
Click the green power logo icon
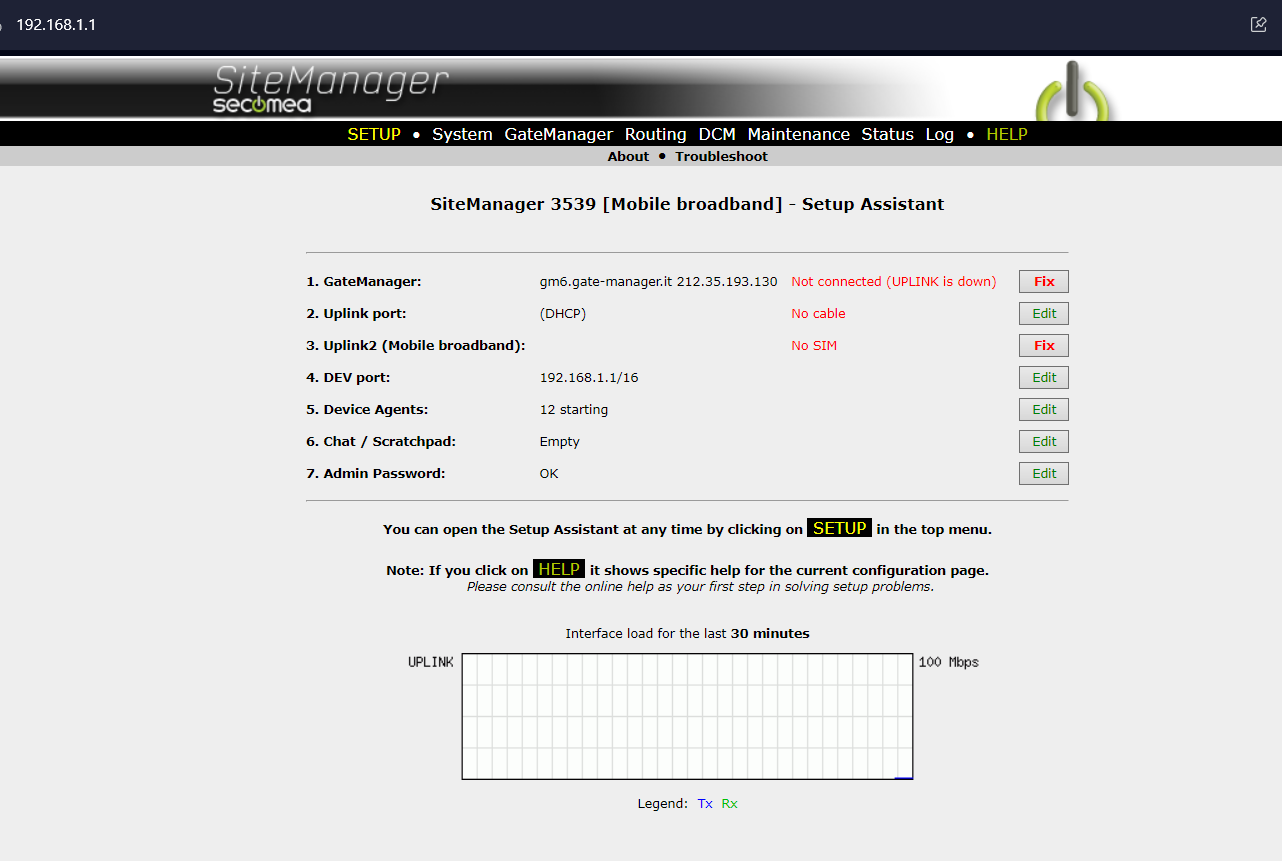(x=1073, y=92)
